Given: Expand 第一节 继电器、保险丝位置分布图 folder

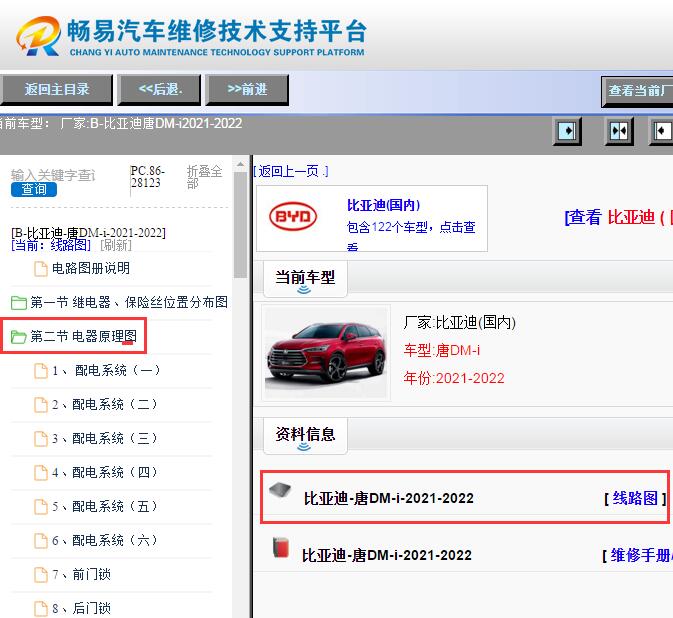Looking at the screenshot, I should (x=129, y=302).
